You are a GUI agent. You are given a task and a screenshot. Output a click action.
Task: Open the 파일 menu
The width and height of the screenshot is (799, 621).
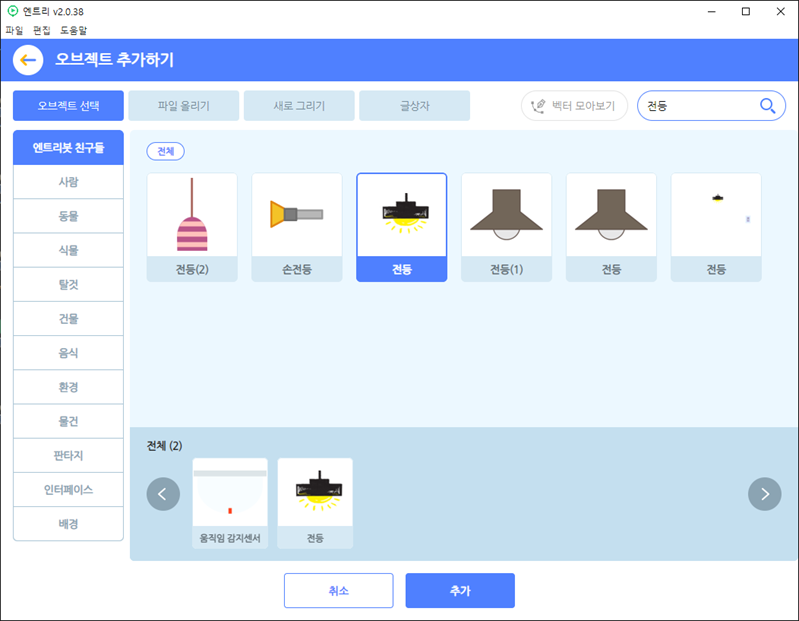14,30
